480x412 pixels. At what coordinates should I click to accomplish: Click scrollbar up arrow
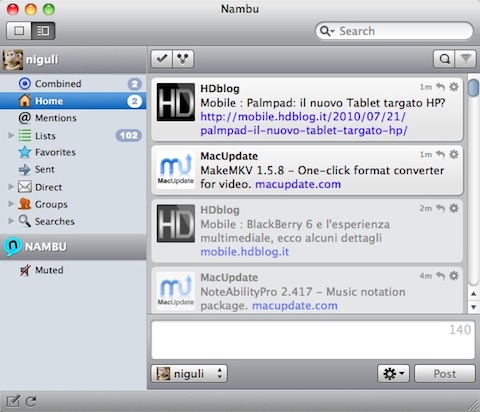(x=473, y=294)
